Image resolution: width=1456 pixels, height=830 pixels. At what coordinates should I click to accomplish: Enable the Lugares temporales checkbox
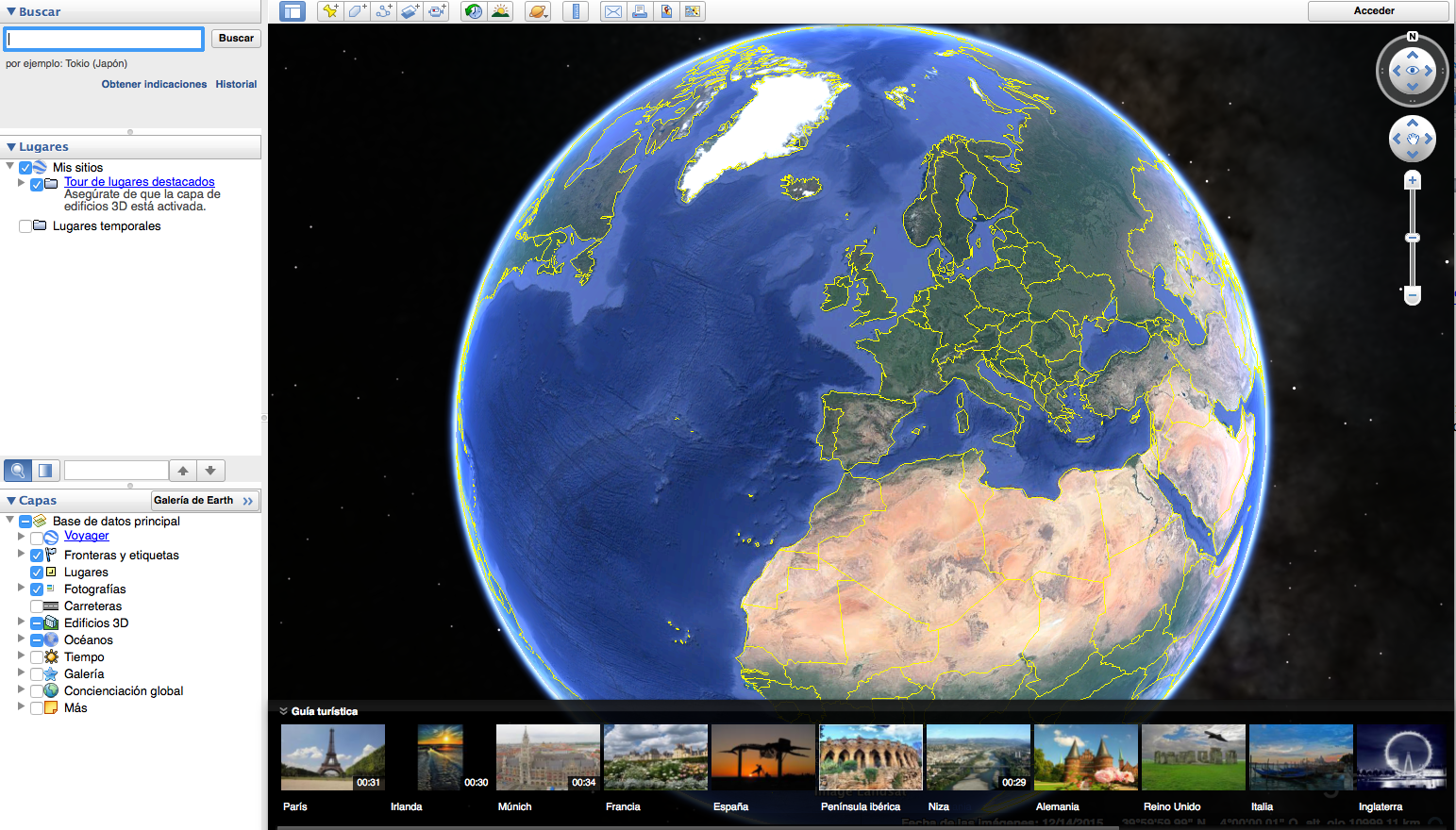[25, 226]
